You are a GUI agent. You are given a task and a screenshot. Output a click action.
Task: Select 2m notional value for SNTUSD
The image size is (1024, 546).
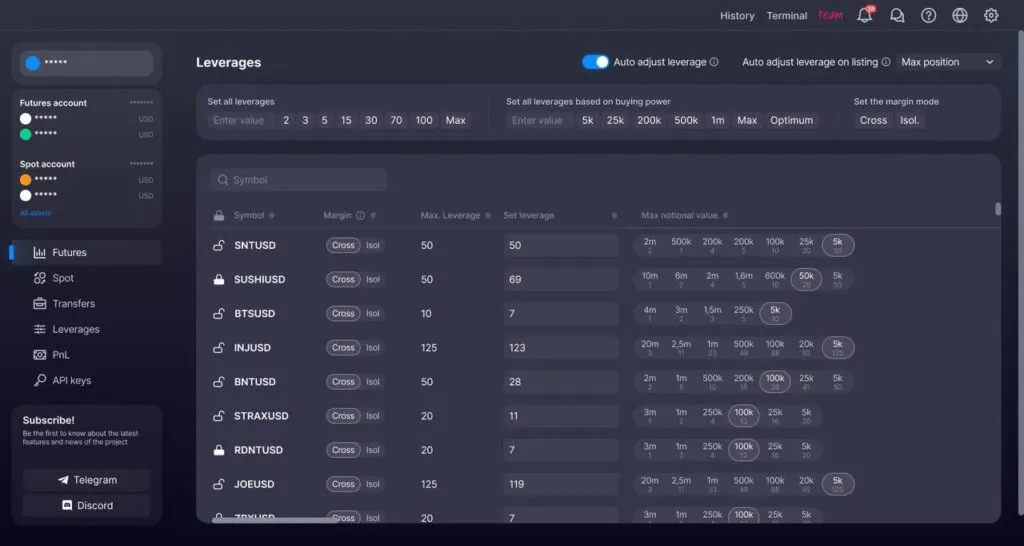[x=650, y=246]
